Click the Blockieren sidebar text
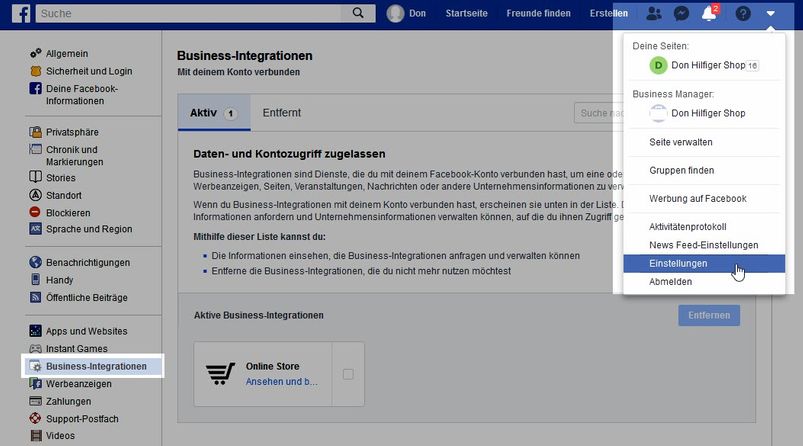The width and height of the screenshot is (803, 446). coord(68,213)
